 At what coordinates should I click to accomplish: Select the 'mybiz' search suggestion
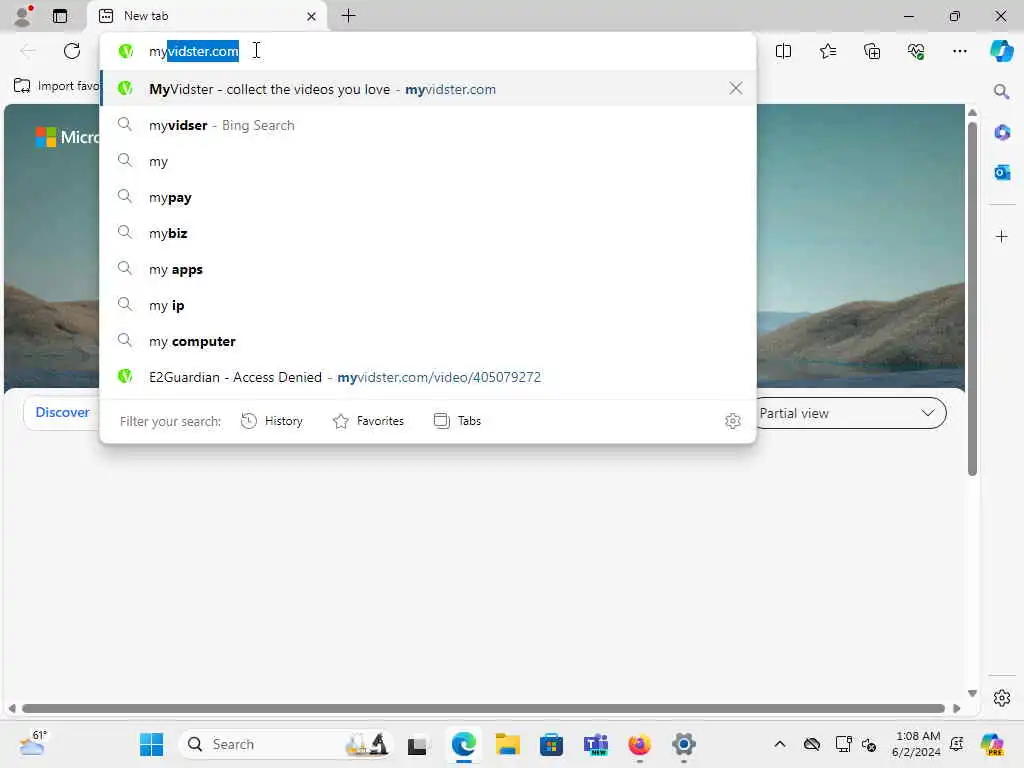coord(428,232)
